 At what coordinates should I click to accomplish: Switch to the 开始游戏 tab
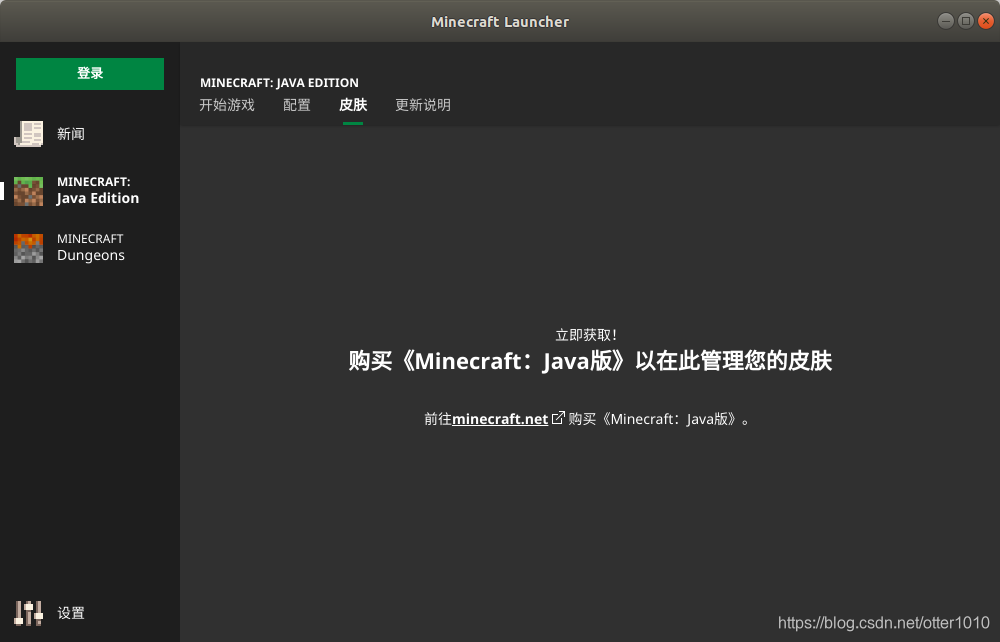click(227, 105)
